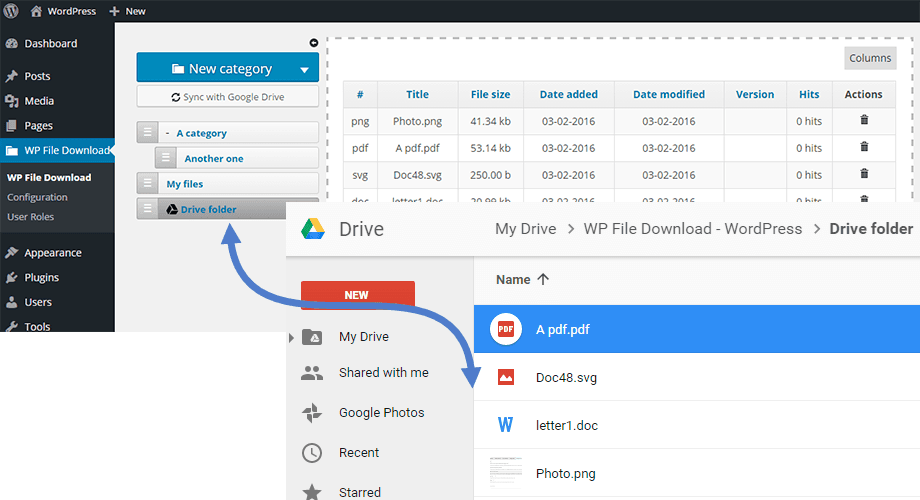The height and width of the screenshot is (500, 920).
Task: Click the Photo.png thumbnail in Drive
Action: coord(505,473)
